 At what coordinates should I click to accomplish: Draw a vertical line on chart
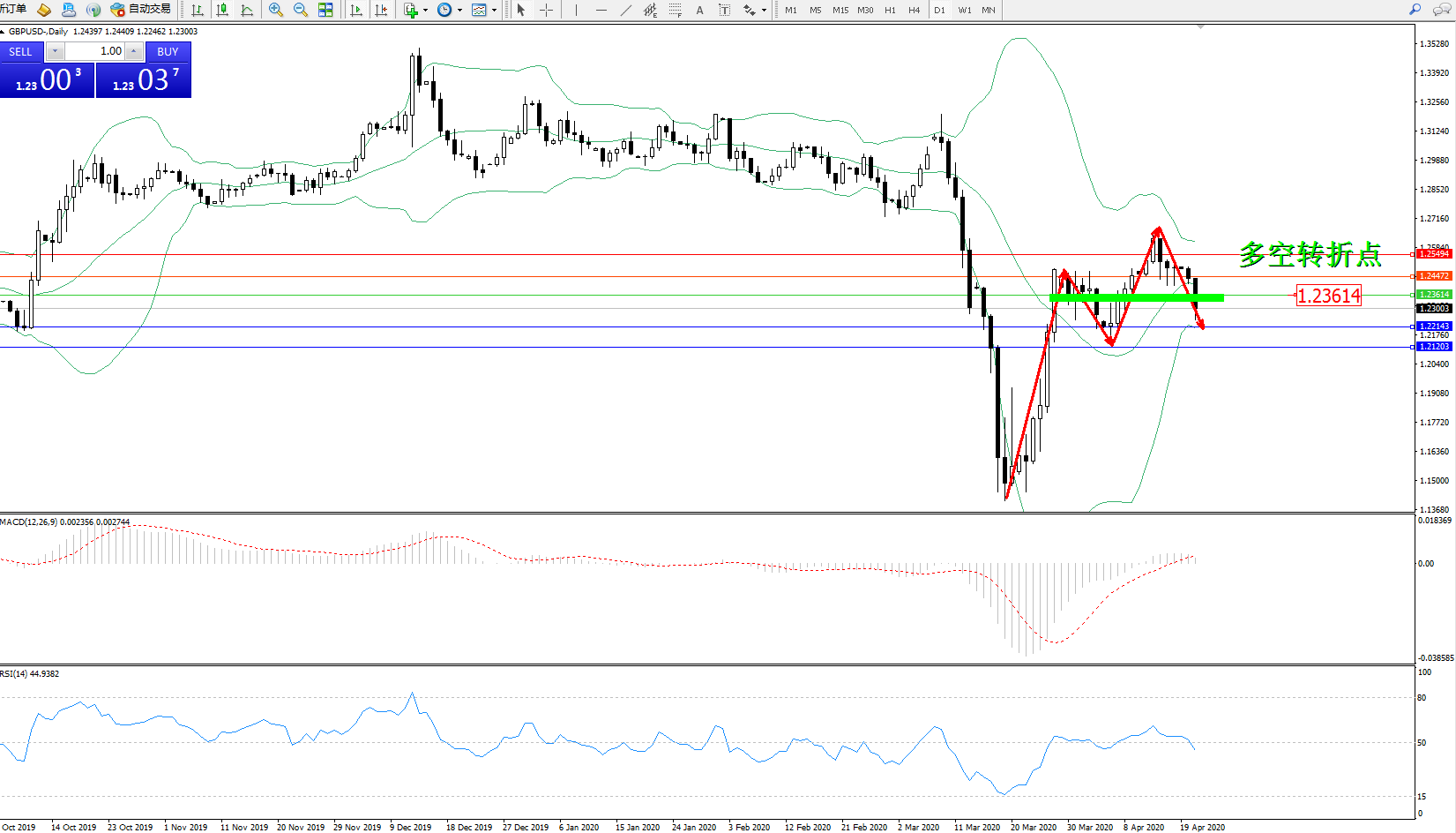[576, 10]
